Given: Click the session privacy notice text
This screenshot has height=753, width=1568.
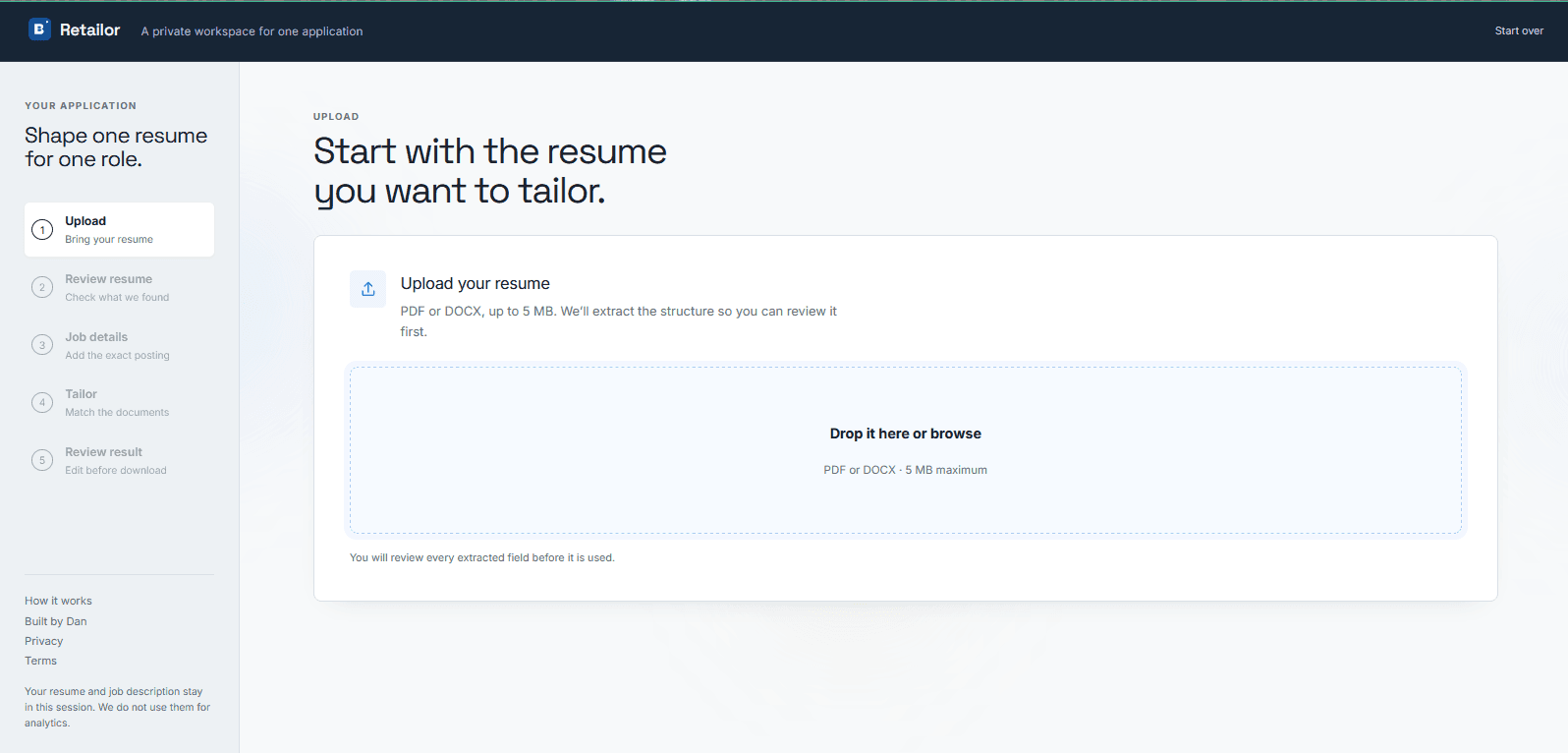Looking at the screenshot, I should 118,707.
